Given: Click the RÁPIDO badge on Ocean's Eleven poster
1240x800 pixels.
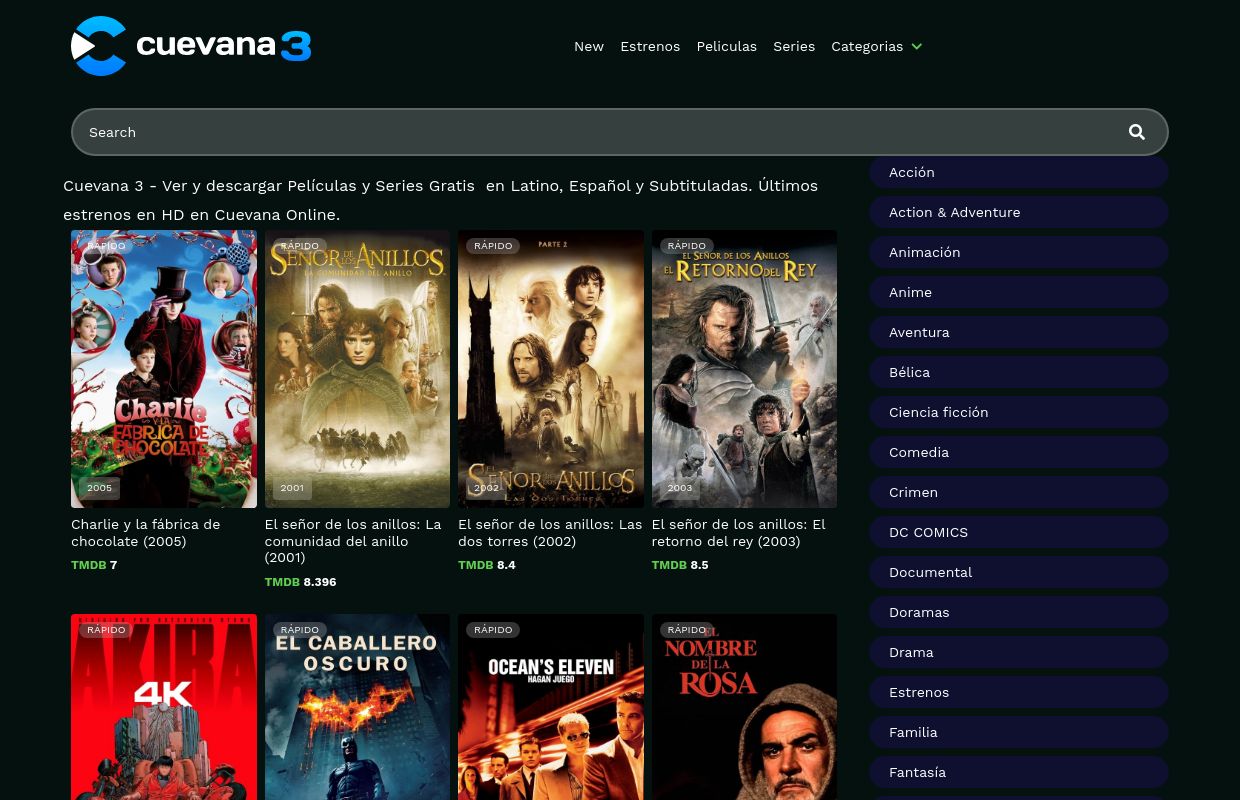Looking at the screenshot, I should pos(493,630).
